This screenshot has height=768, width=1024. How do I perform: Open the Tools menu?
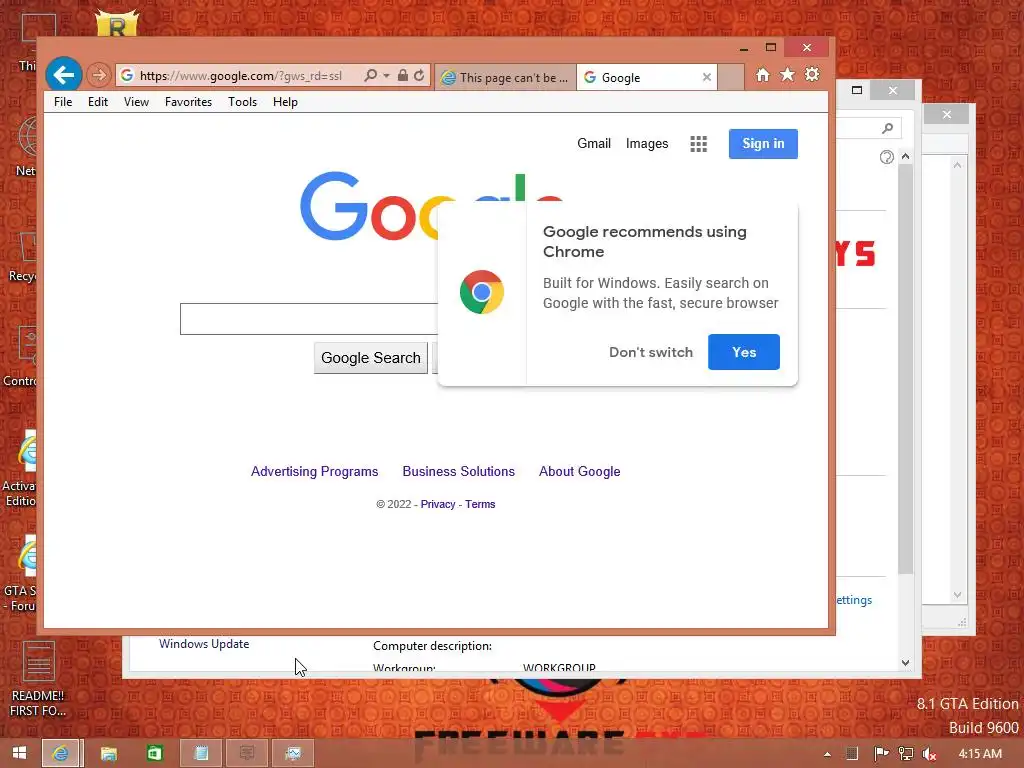pos(242,102)
